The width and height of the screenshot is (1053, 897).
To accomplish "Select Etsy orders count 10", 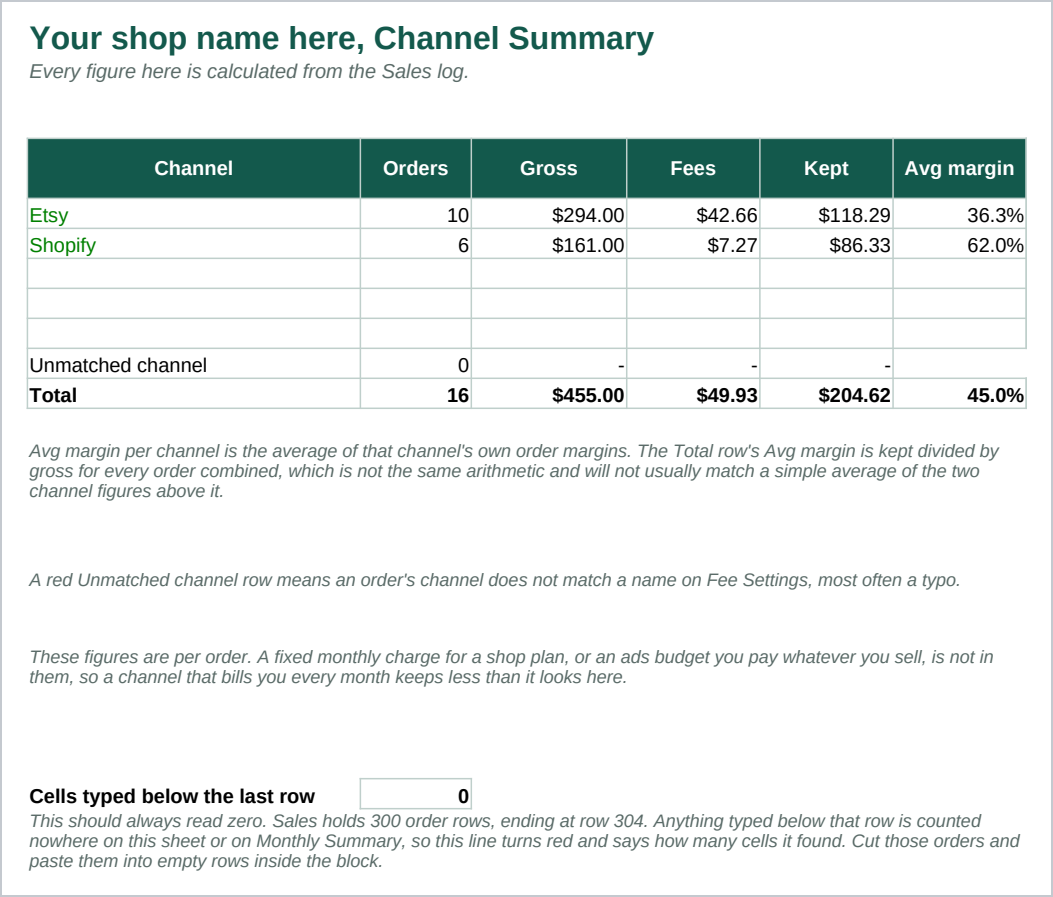I will point(416,215).
